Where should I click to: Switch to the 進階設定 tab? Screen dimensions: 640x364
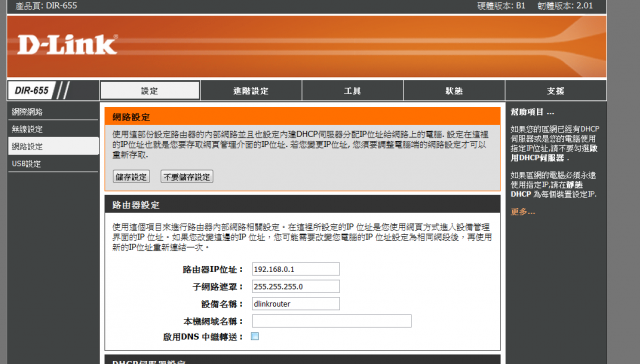point(251,91)
